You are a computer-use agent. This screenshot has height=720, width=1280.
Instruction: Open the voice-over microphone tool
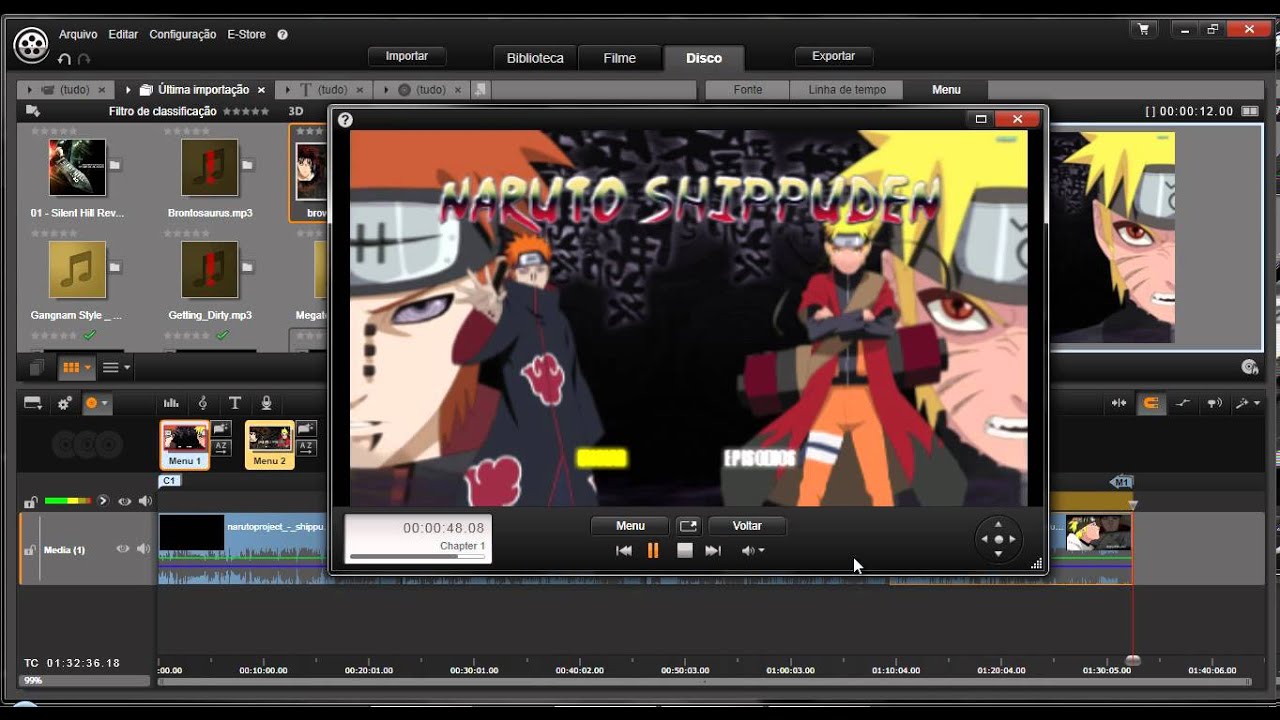point(266,403)
